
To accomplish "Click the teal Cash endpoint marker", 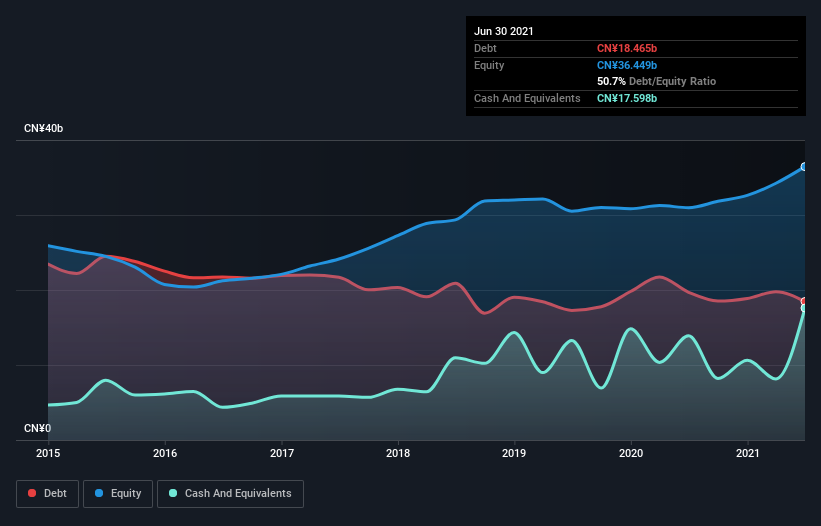I will coord(804,308).
